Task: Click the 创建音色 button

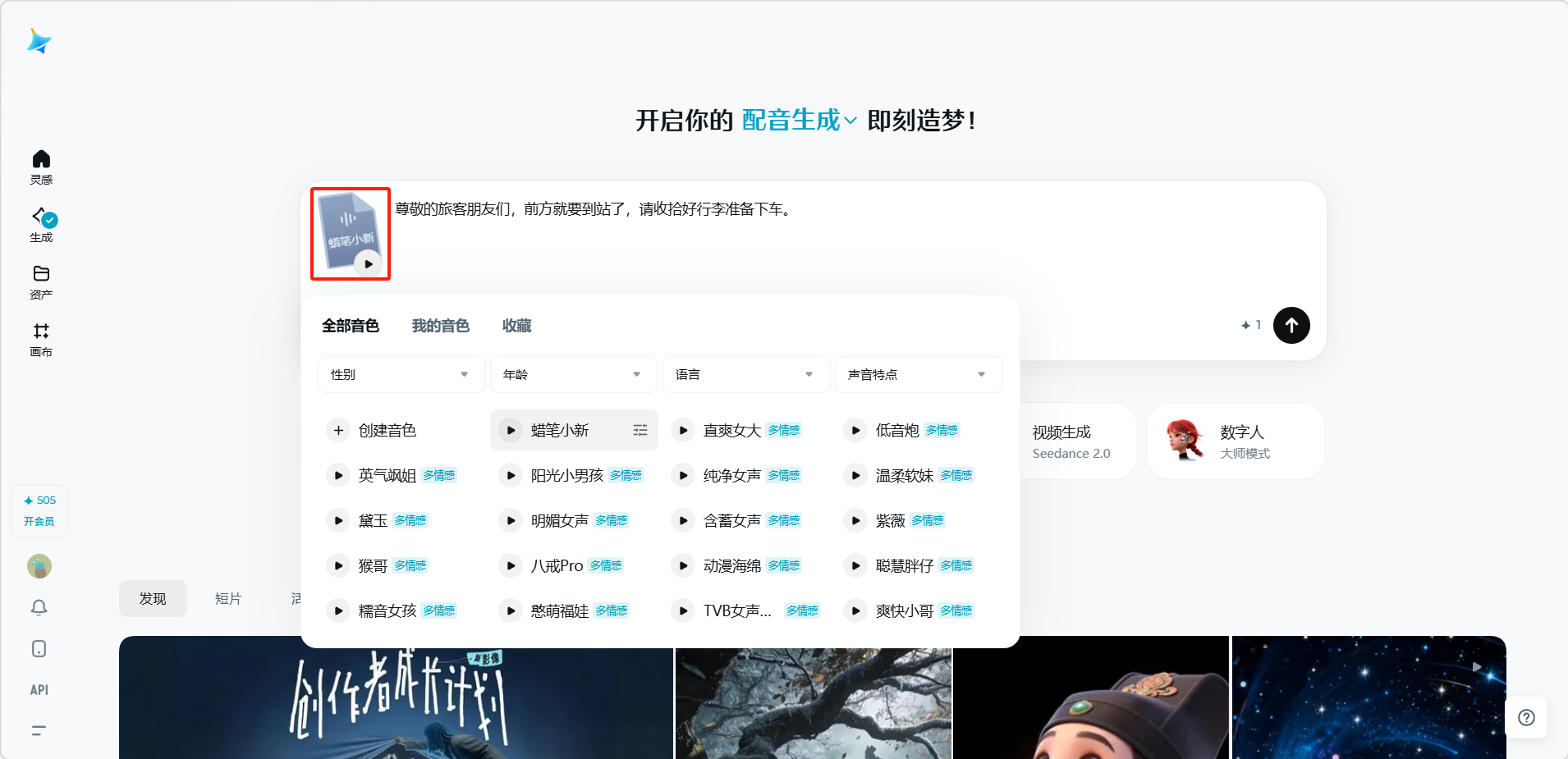Action: [374, 430]
